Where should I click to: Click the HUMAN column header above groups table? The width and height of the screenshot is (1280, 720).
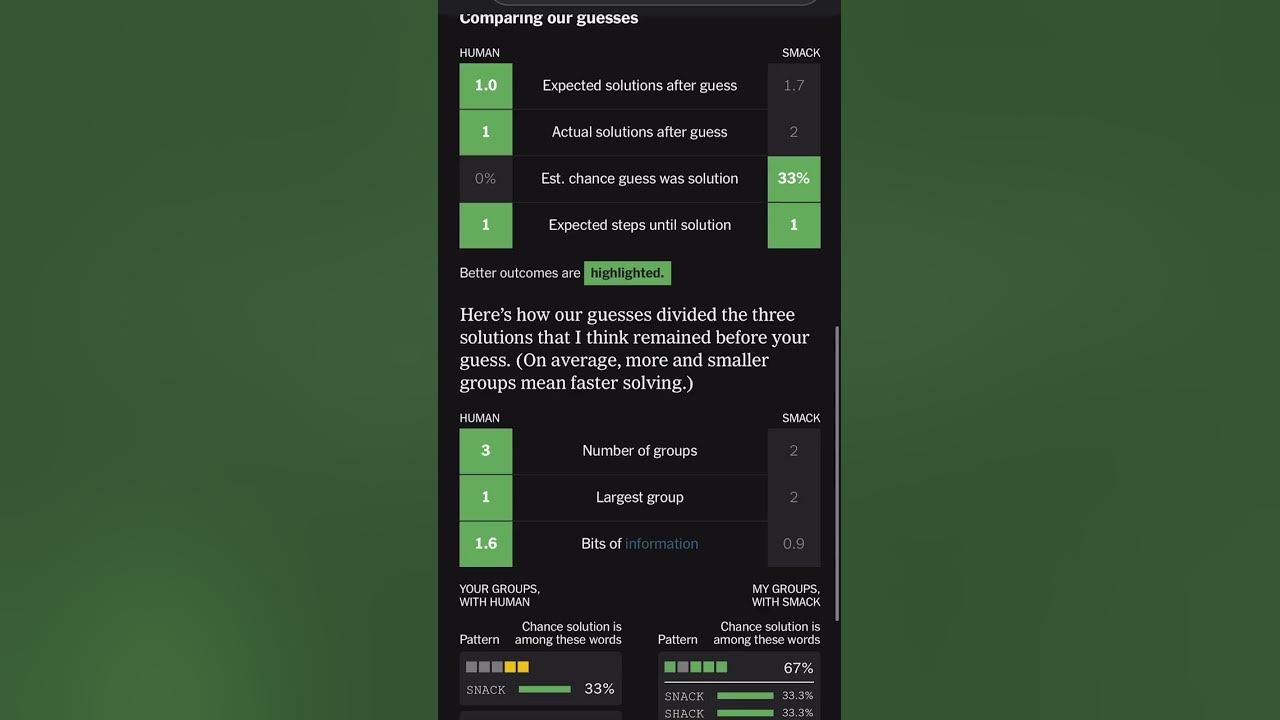point(480,418)
